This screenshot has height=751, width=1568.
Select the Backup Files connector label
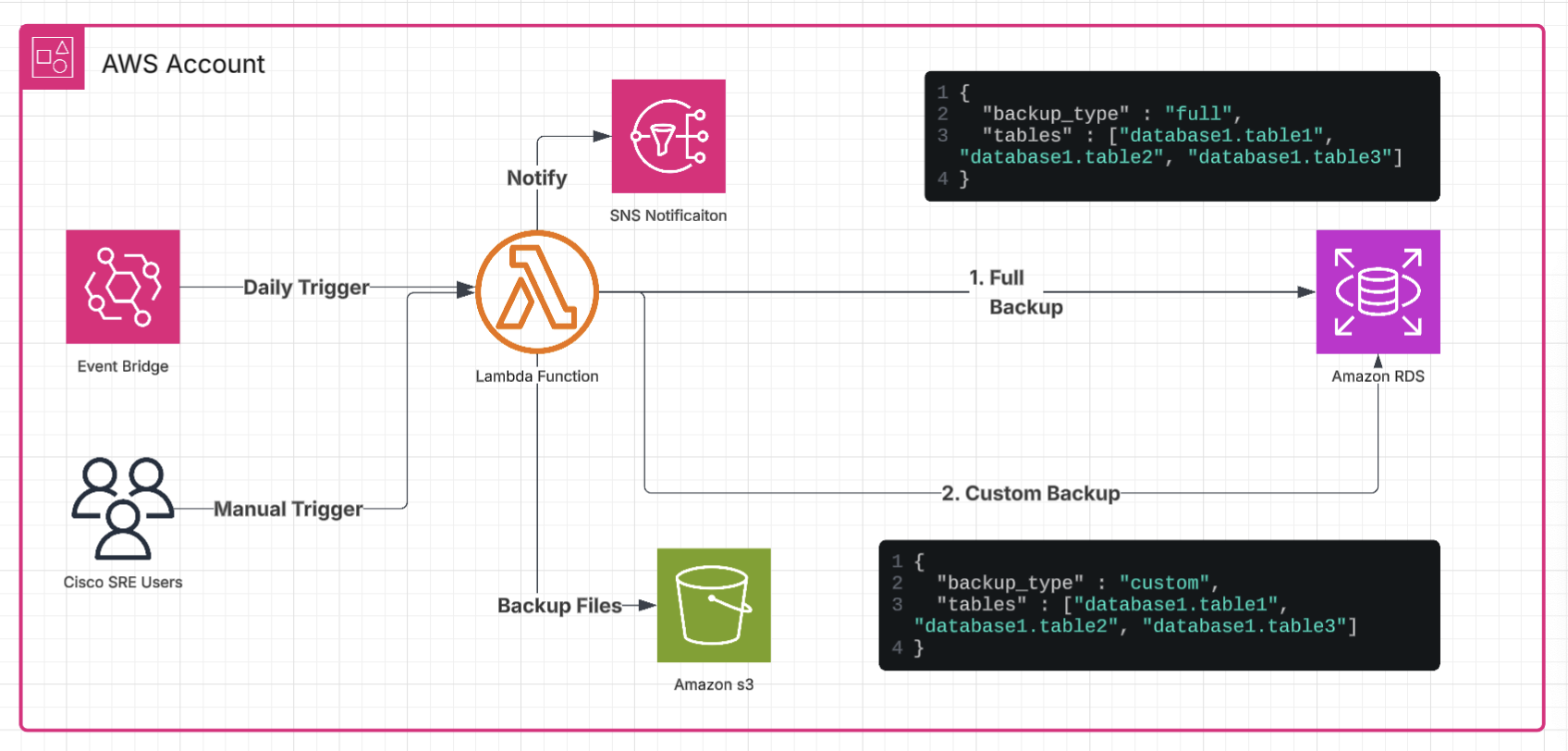559,606
